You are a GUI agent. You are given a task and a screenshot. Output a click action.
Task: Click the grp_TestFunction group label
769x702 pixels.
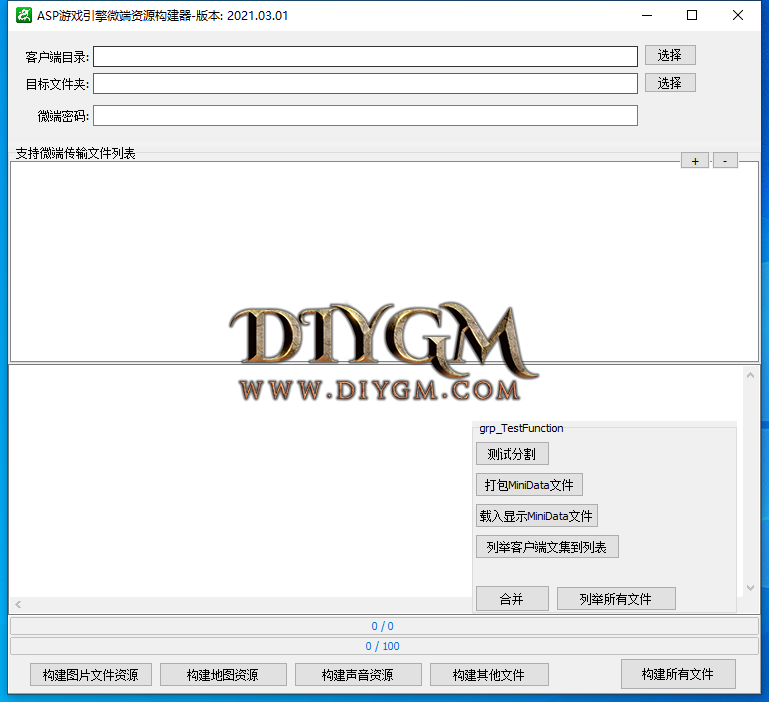[521, 428]
